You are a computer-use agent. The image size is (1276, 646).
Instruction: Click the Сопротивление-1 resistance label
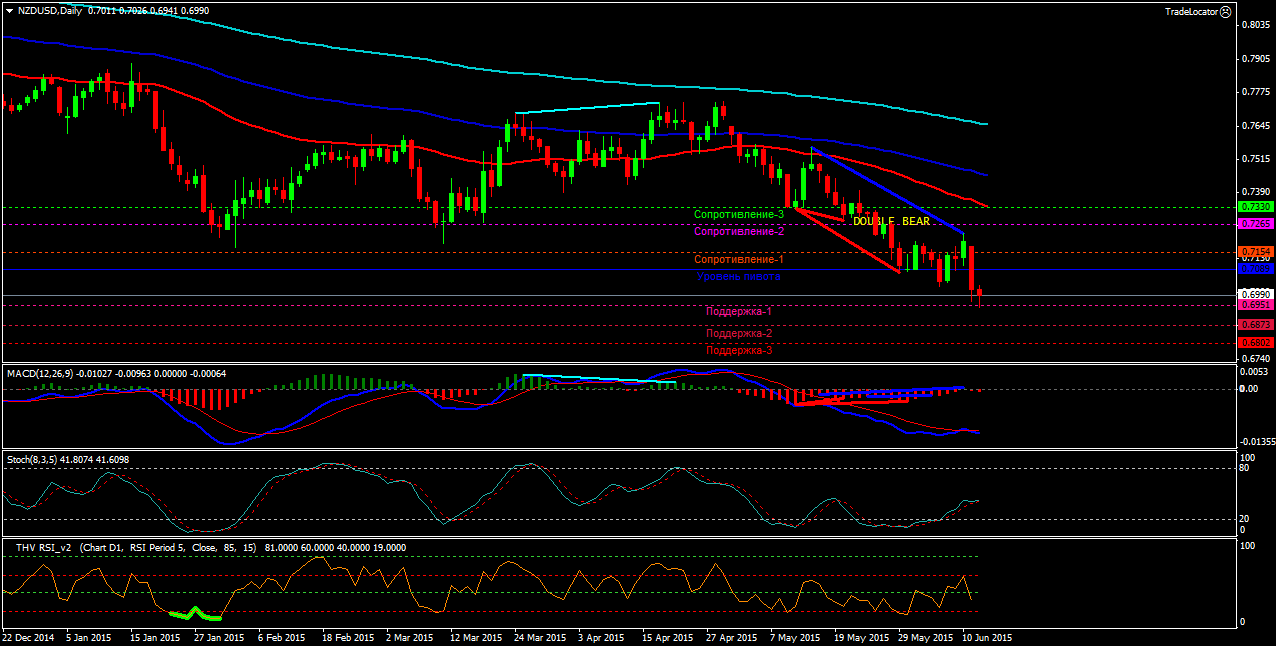tap(739, 259)
